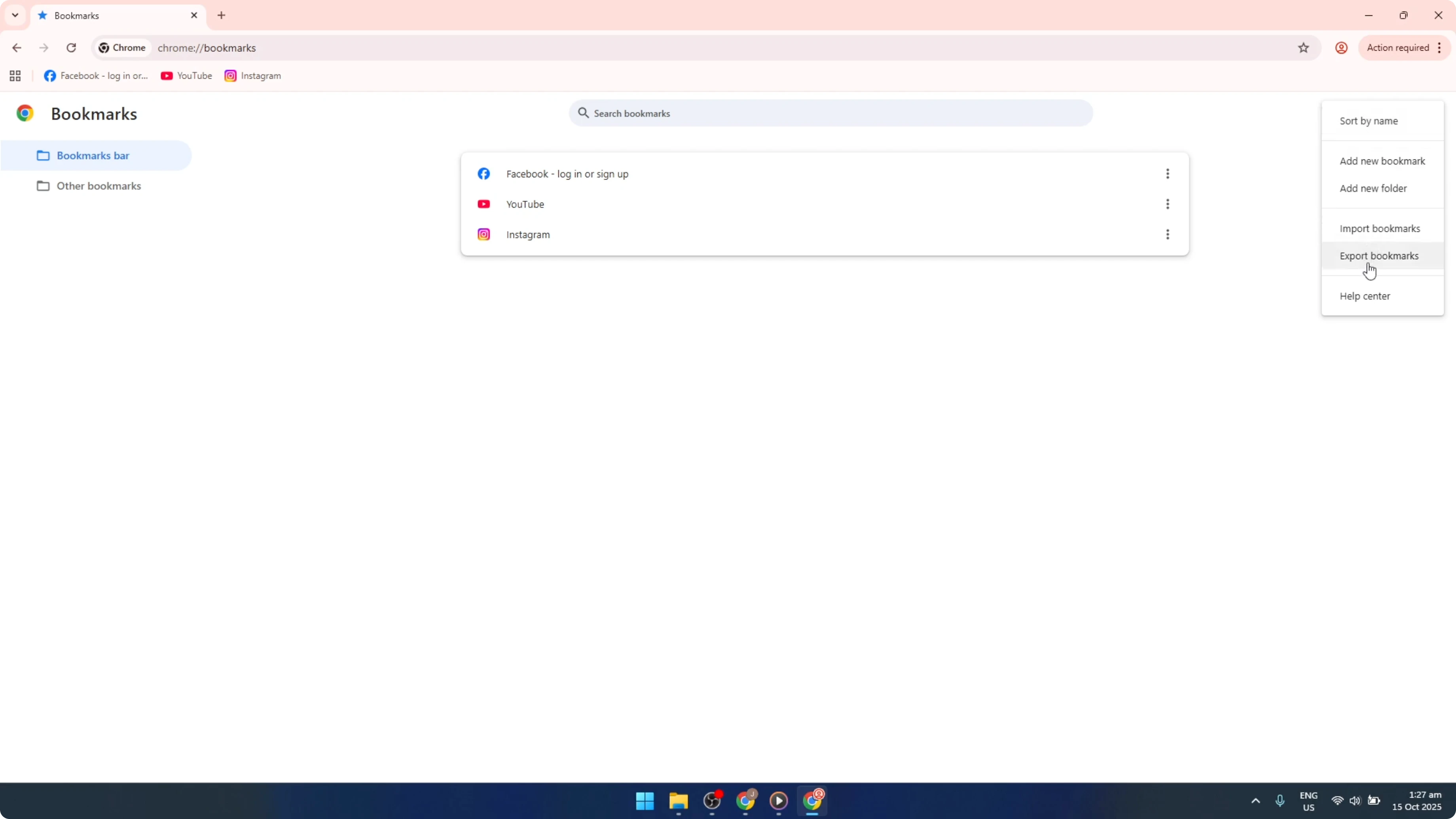Viewport: 1456px width, 819px height.
Task: Click the forward navigation arrow
Action: point(44,48)
